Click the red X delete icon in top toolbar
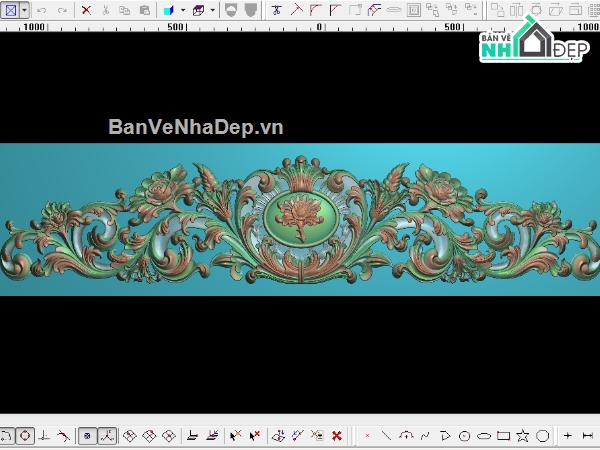The height and width of the screenshot is (450, 600). click(86, 10)
